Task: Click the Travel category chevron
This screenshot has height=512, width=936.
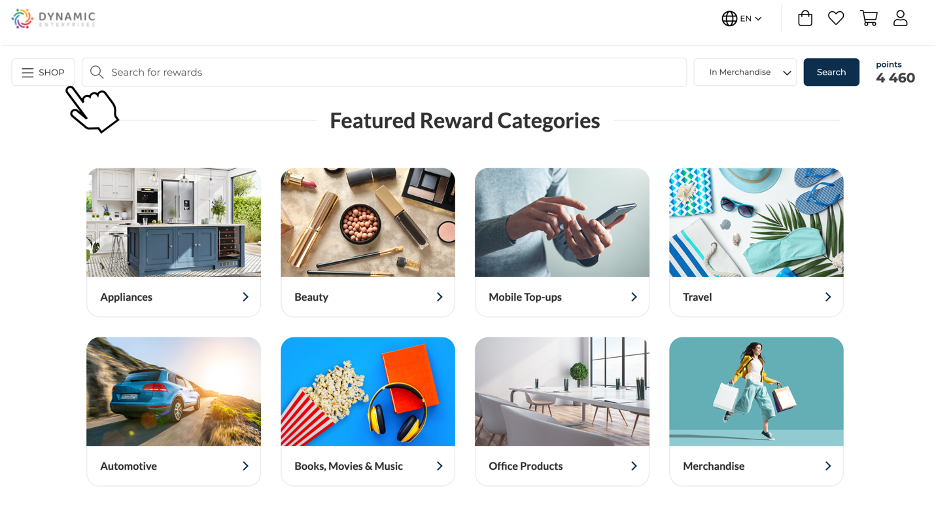Action: click(x=828, y=297)
